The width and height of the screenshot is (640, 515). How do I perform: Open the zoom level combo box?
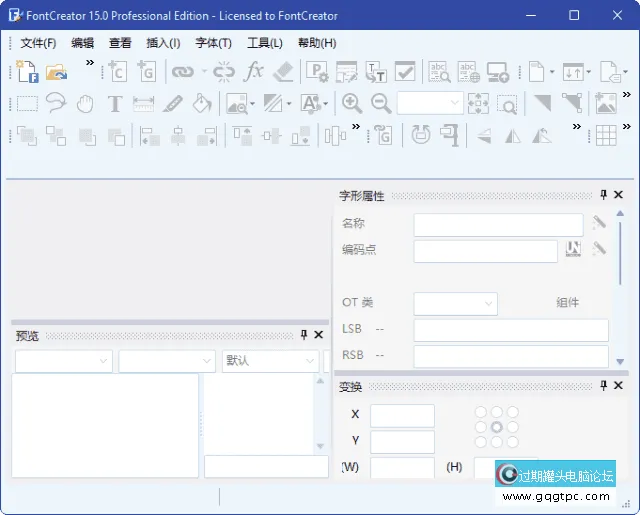(430, 103)
